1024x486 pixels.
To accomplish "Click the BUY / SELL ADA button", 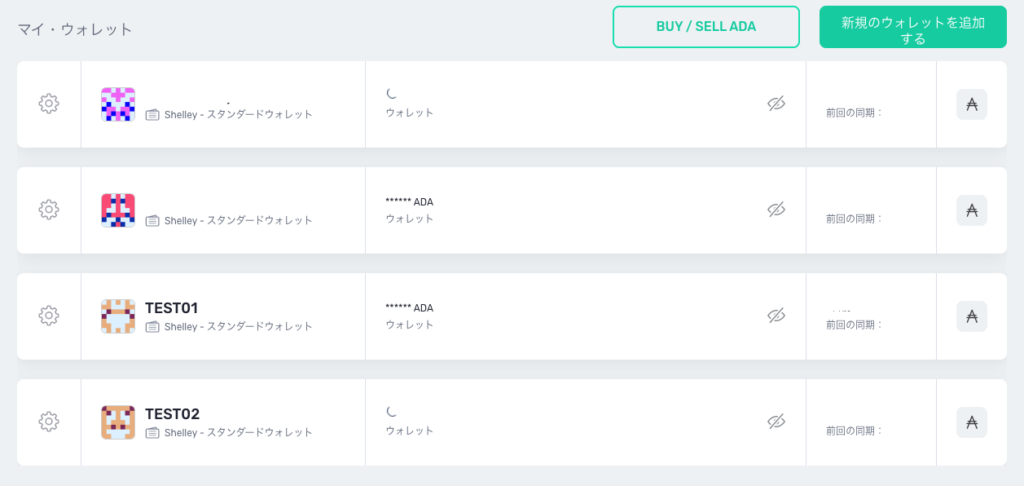I will click(706, 27).
